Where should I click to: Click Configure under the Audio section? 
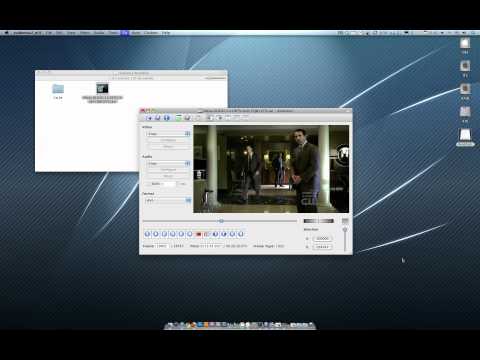pyautogui.click(x=168, y=170)
